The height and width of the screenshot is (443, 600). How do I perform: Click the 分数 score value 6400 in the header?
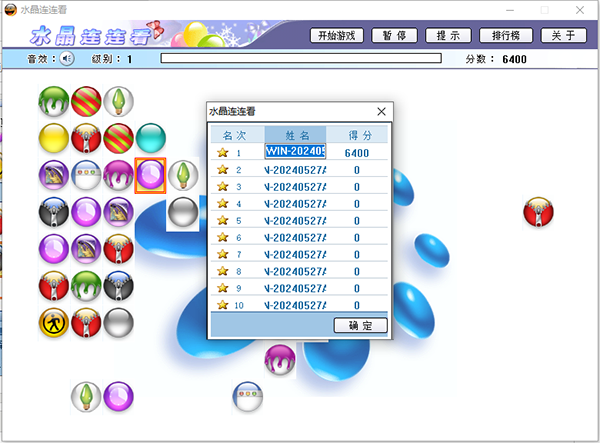(514, 59)
